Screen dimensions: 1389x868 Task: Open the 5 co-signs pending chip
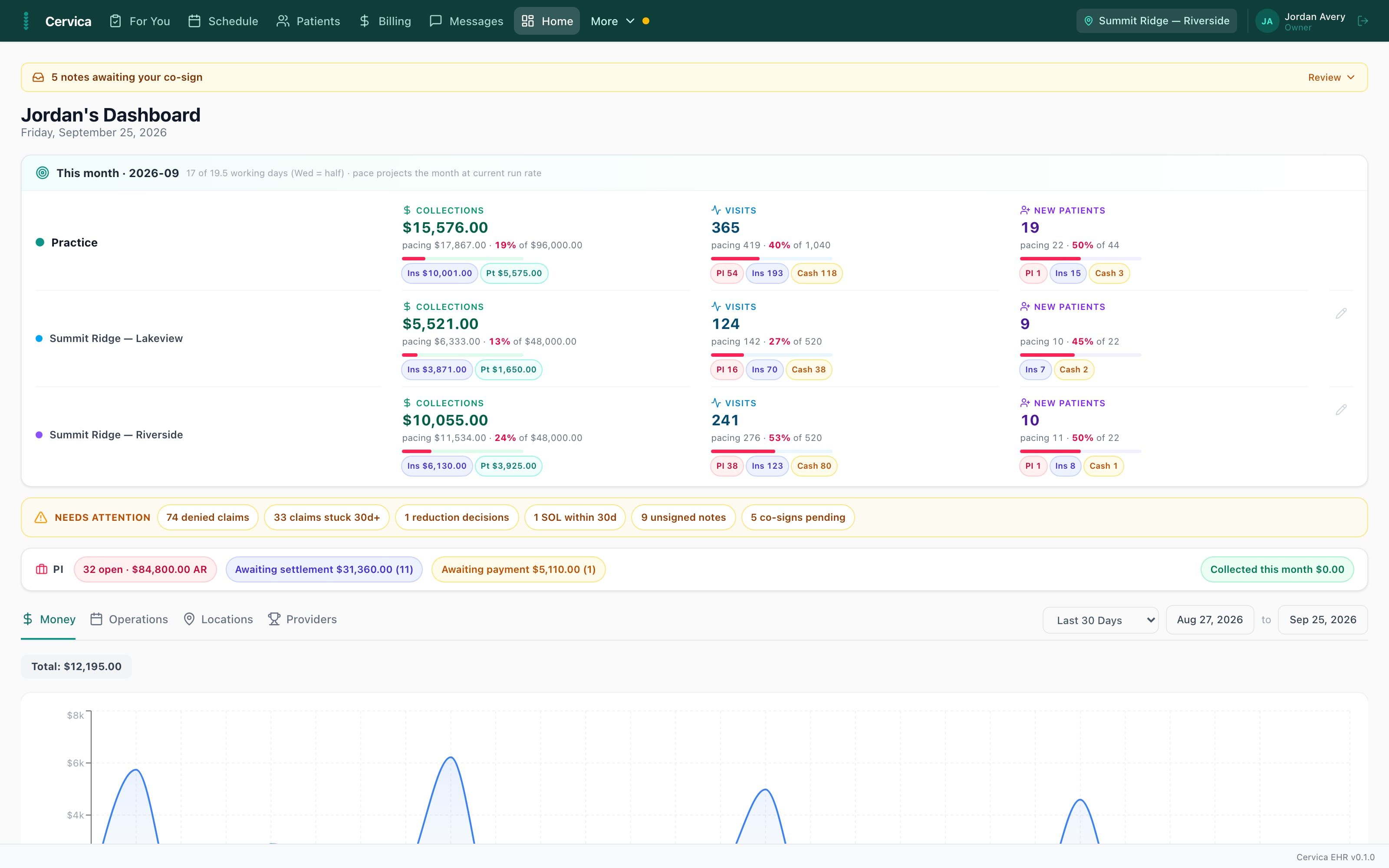[x=798, y=517]
